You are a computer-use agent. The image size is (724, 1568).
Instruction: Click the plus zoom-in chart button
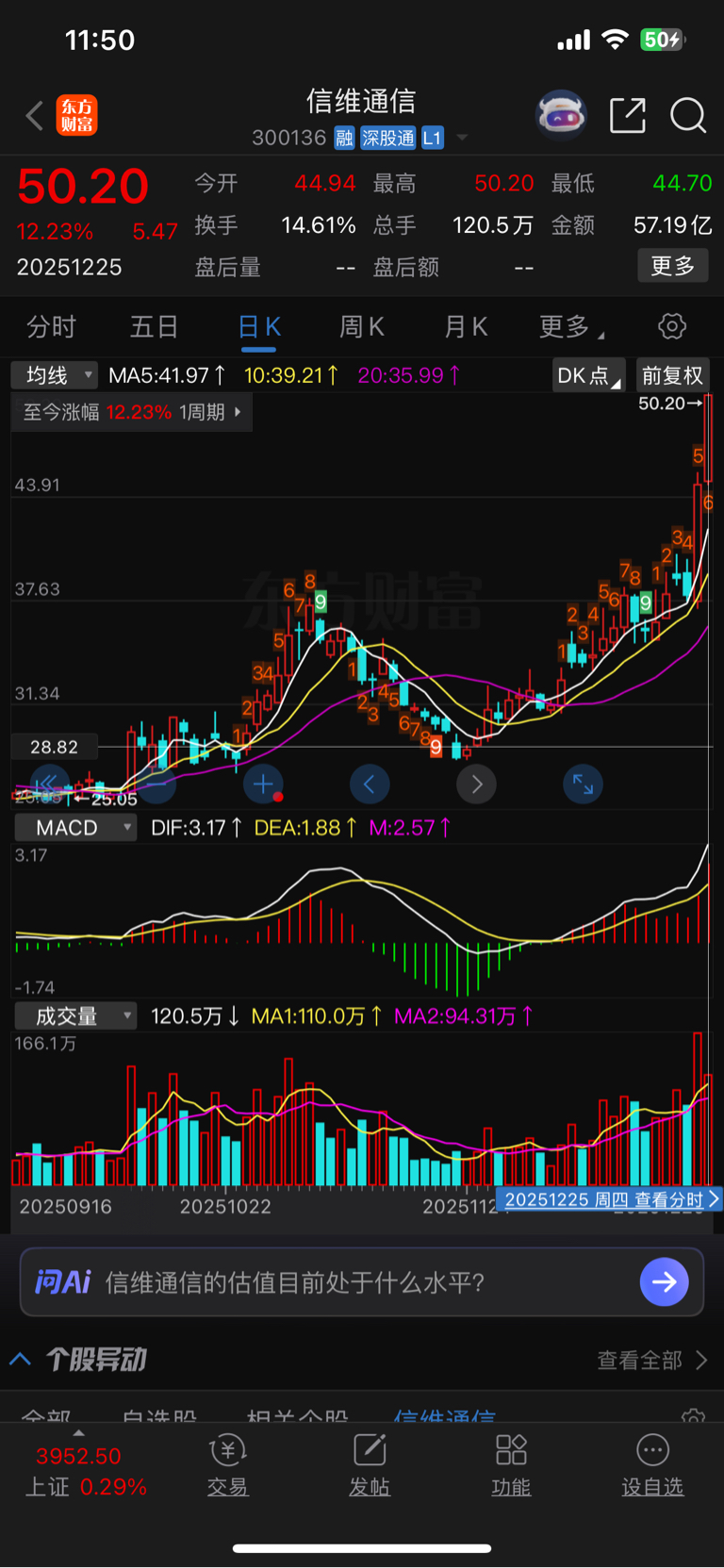coord(263,784)
